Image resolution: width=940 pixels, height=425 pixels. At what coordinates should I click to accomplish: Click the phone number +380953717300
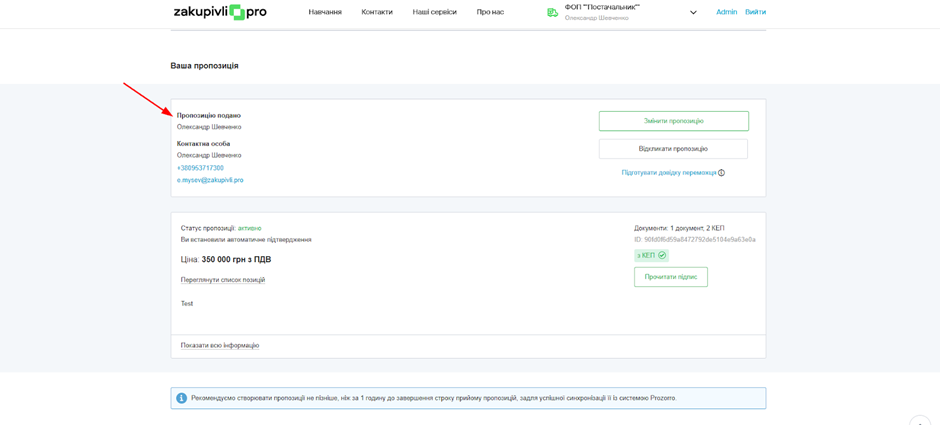tap(200, 168)
